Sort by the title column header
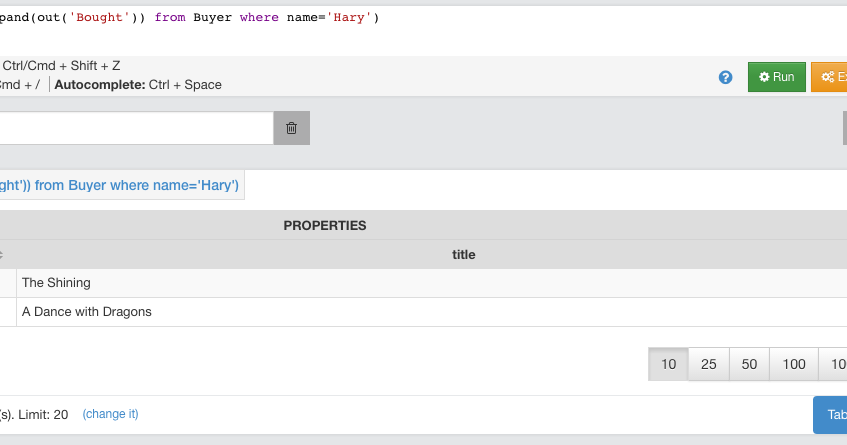 pyautogui.click(x=463, y=255)
